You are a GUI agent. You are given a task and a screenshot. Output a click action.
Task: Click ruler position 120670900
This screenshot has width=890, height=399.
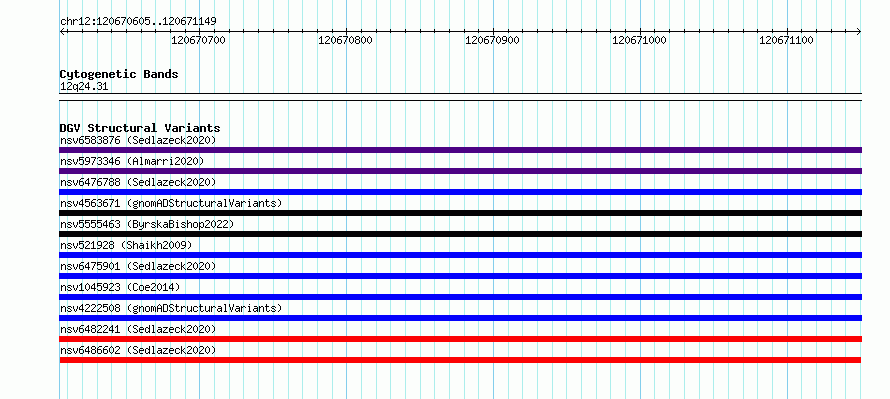pos(492,40)
